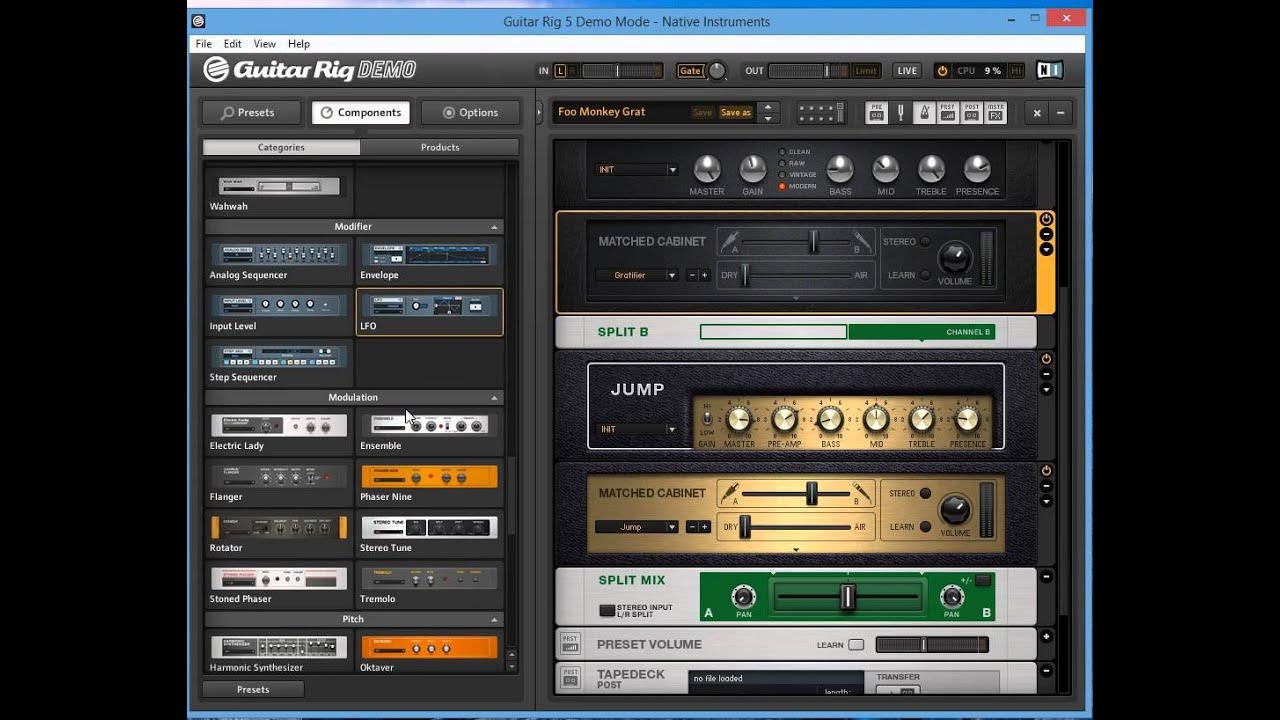Add the Wahwah component
This screenshot has width=1280, height=720.
click(x=279, y=193)
